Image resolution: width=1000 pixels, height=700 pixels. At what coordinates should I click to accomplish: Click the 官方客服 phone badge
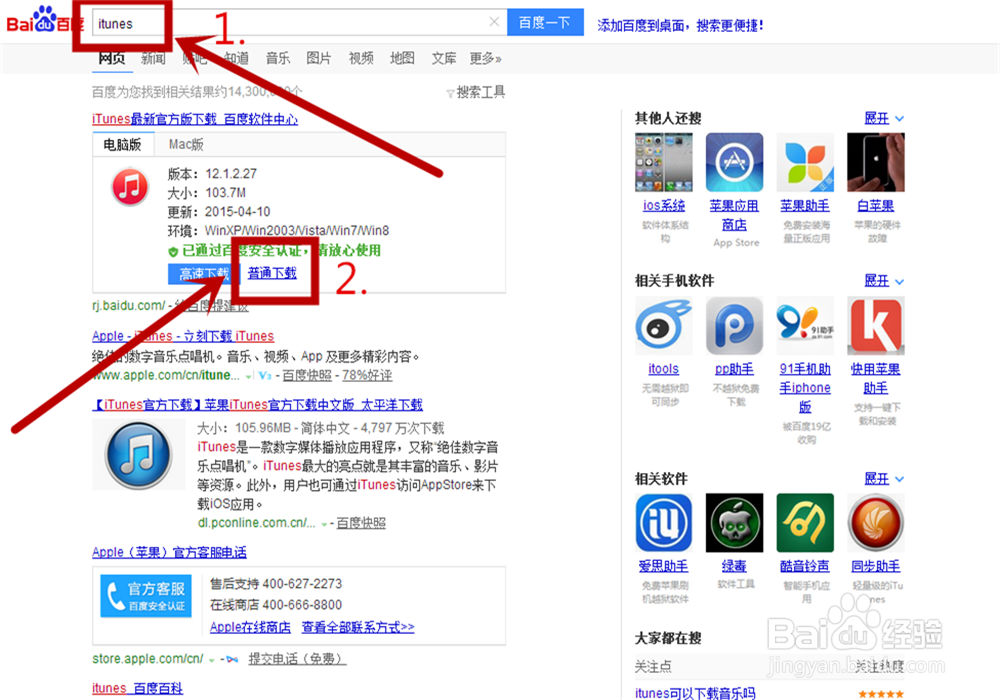146,595
